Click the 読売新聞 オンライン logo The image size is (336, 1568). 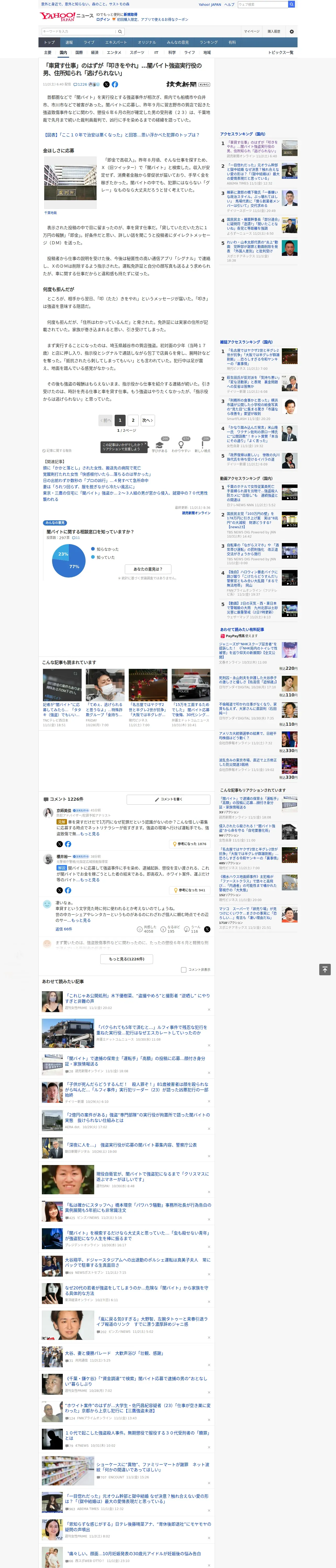[x=188, y=85]
